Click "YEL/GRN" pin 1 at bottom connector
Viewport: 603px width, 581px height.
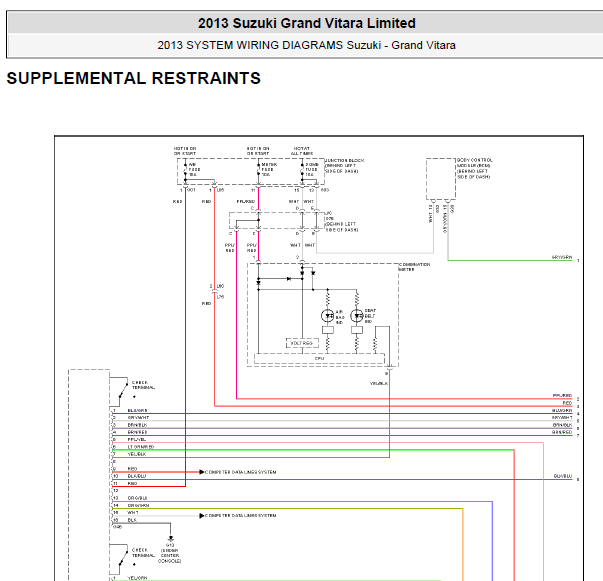point(137,578)
